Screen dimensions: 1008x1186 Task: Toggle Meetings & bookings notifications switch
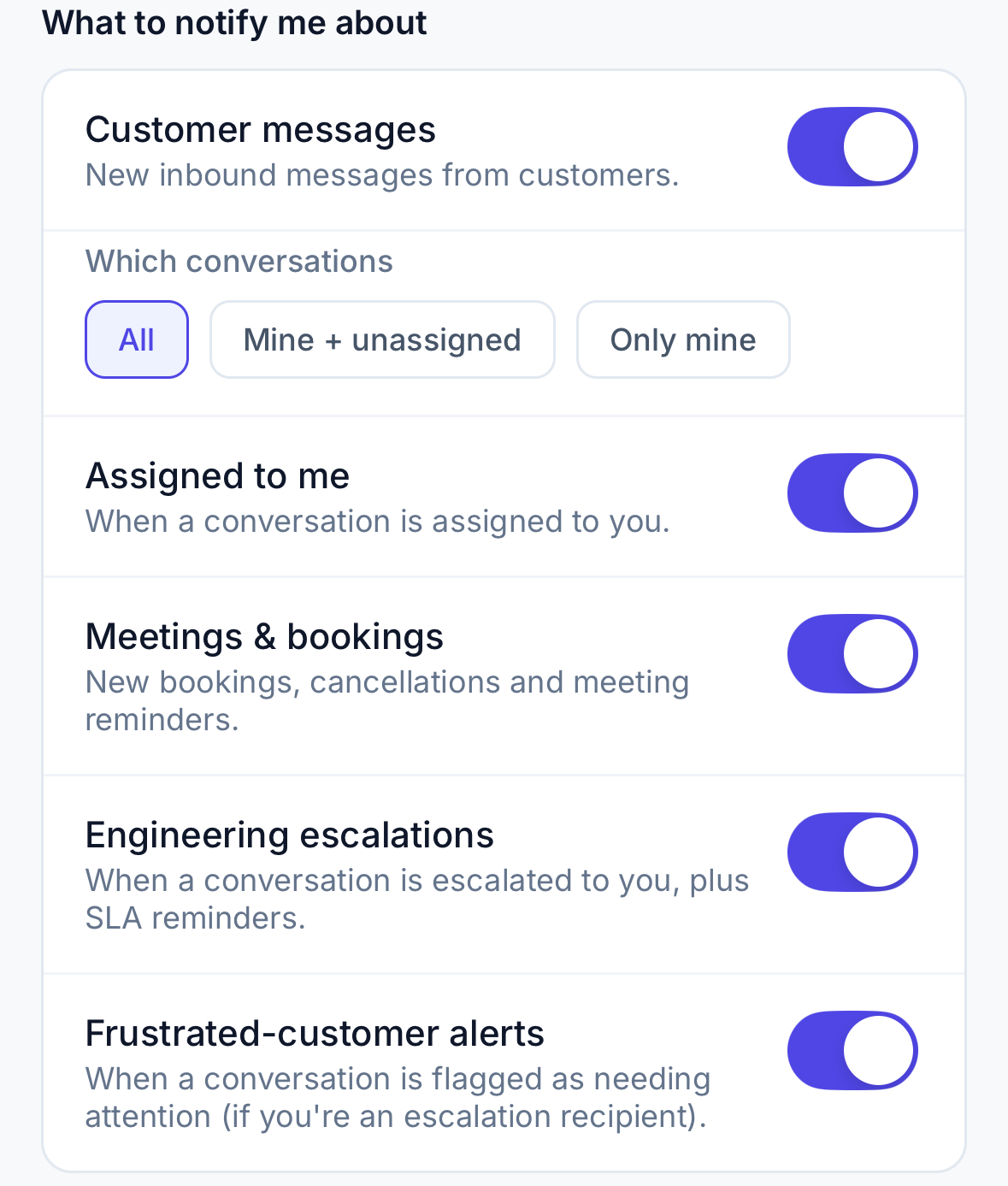(852, 653)
